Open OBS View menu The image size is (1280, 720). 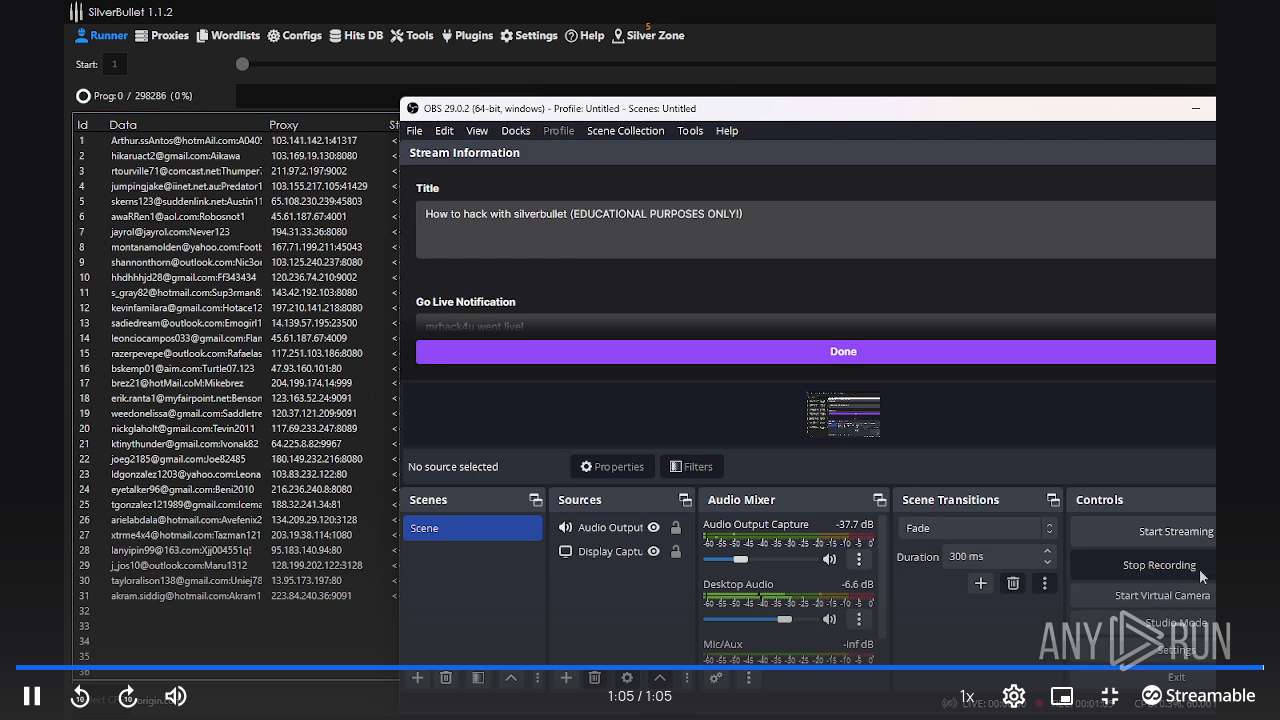(477, 130)
